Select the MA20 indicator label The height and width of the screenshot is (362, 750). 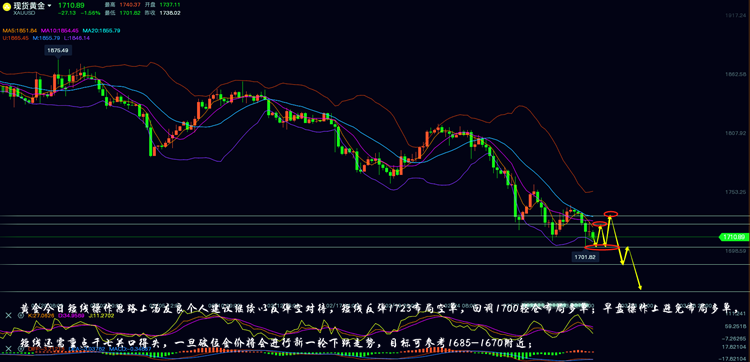[101, 30]
